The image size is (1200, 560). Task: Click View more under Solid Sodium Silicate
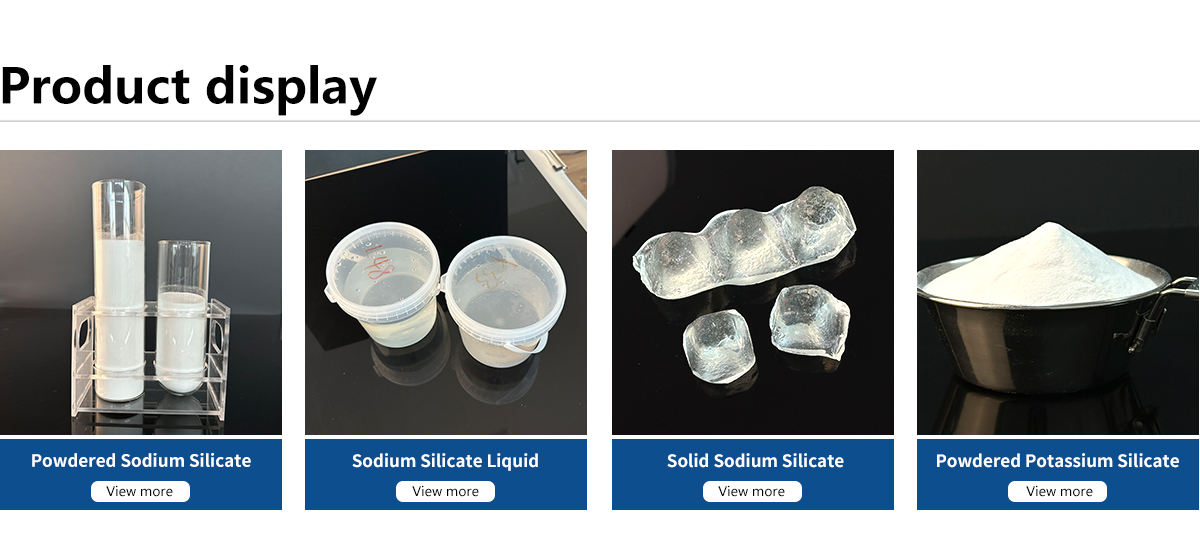[752, 491]
